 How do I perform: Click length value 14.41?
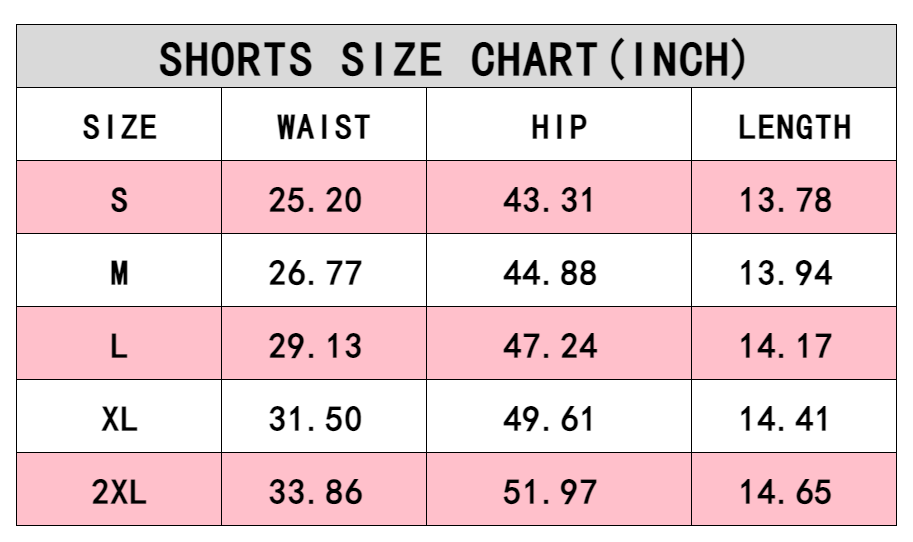coord(785,419)
